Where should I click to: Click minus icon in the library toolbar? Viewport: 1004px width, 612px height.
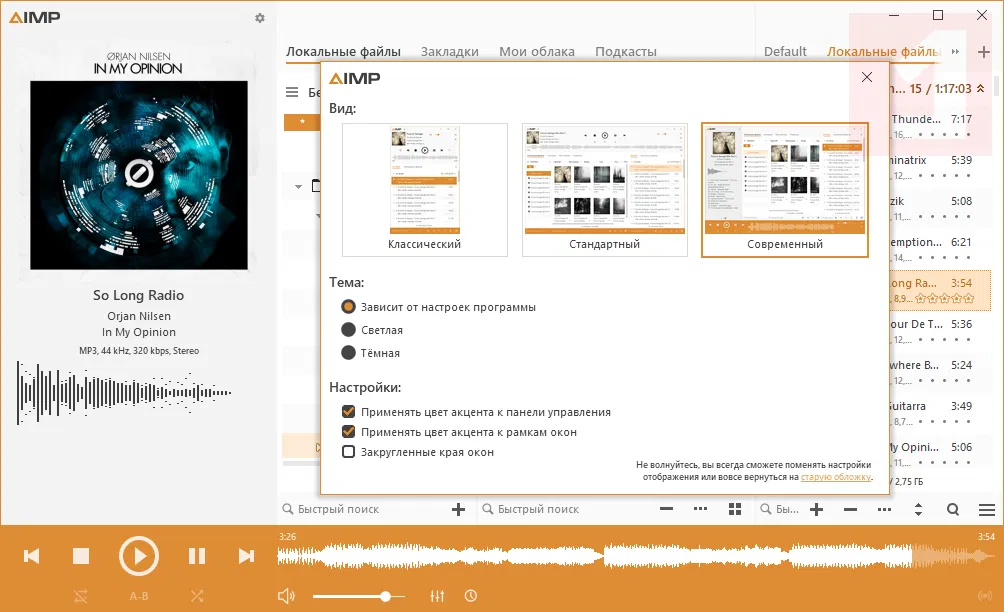[x=667, y=509]
